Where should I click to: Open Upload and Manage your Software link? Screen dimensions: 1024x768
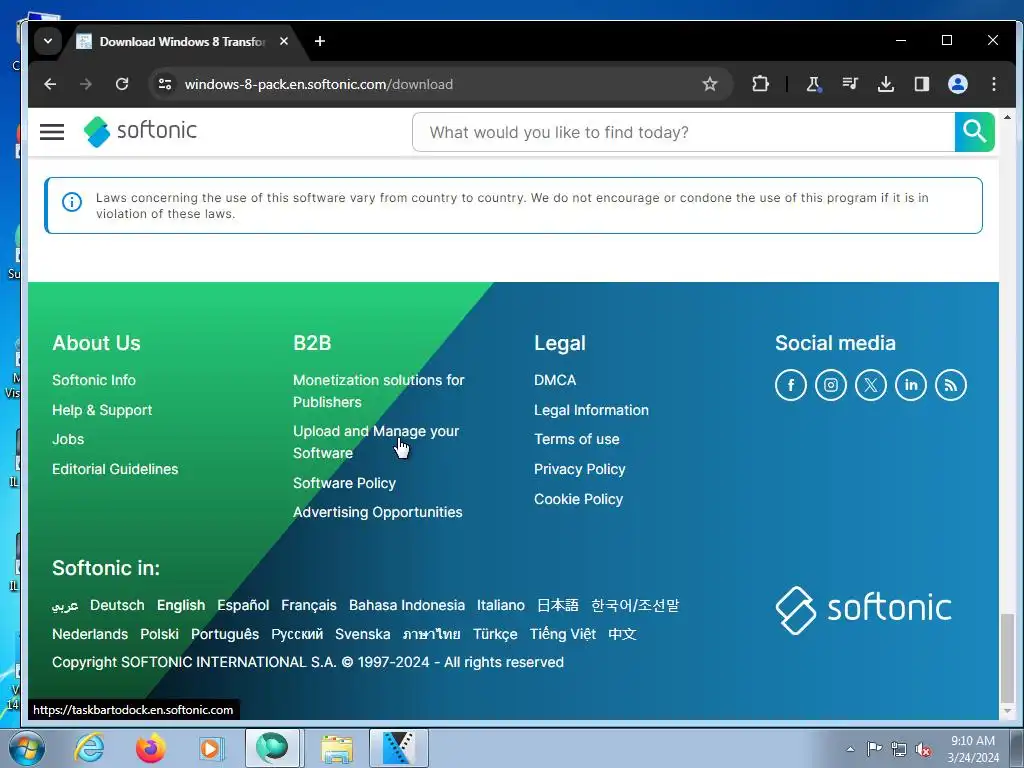click(376, 442)
